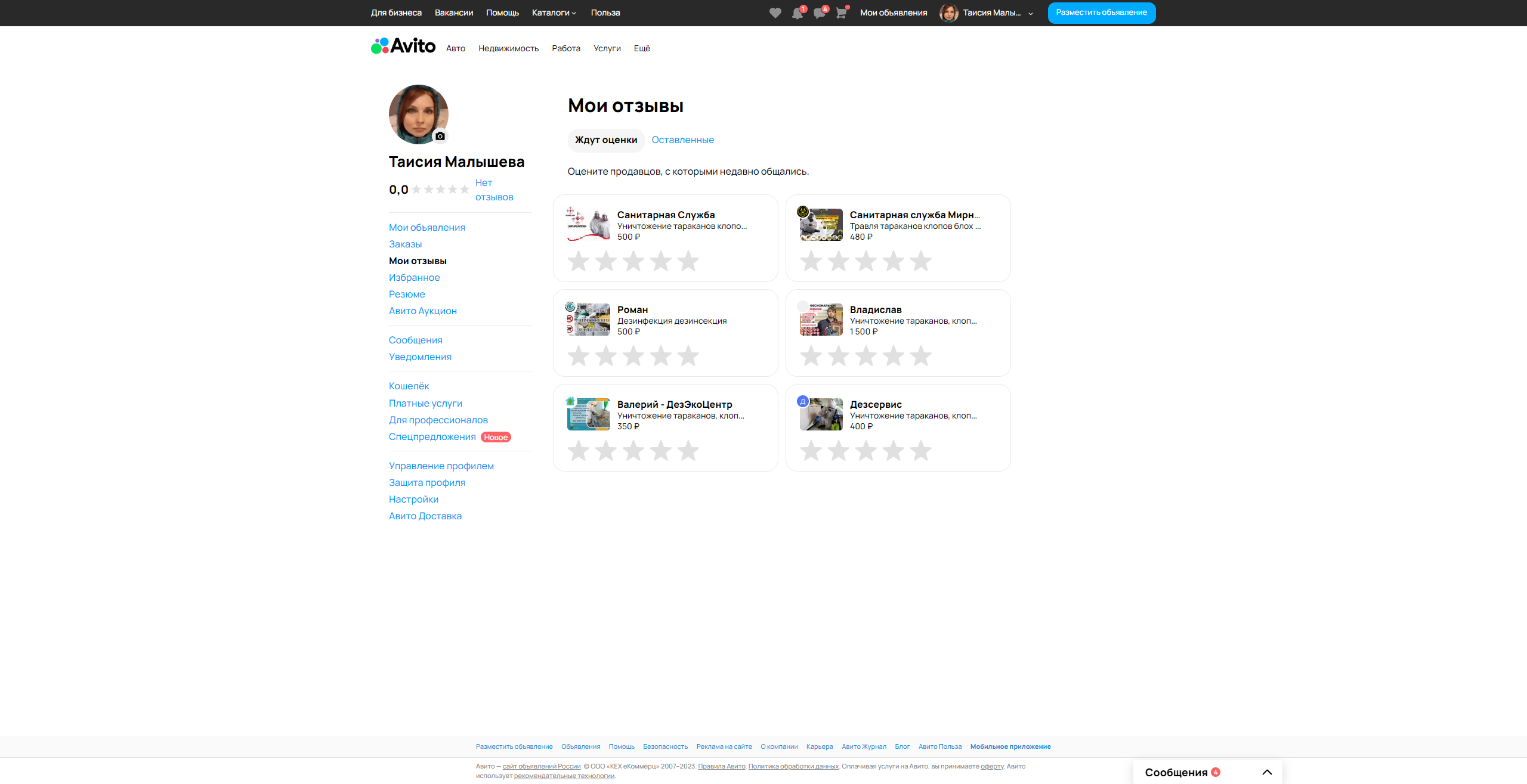The width and height of the screenshot is (1527, 784).
Task: Rate Санитарная Служба four stars
Action: point(660,261)
